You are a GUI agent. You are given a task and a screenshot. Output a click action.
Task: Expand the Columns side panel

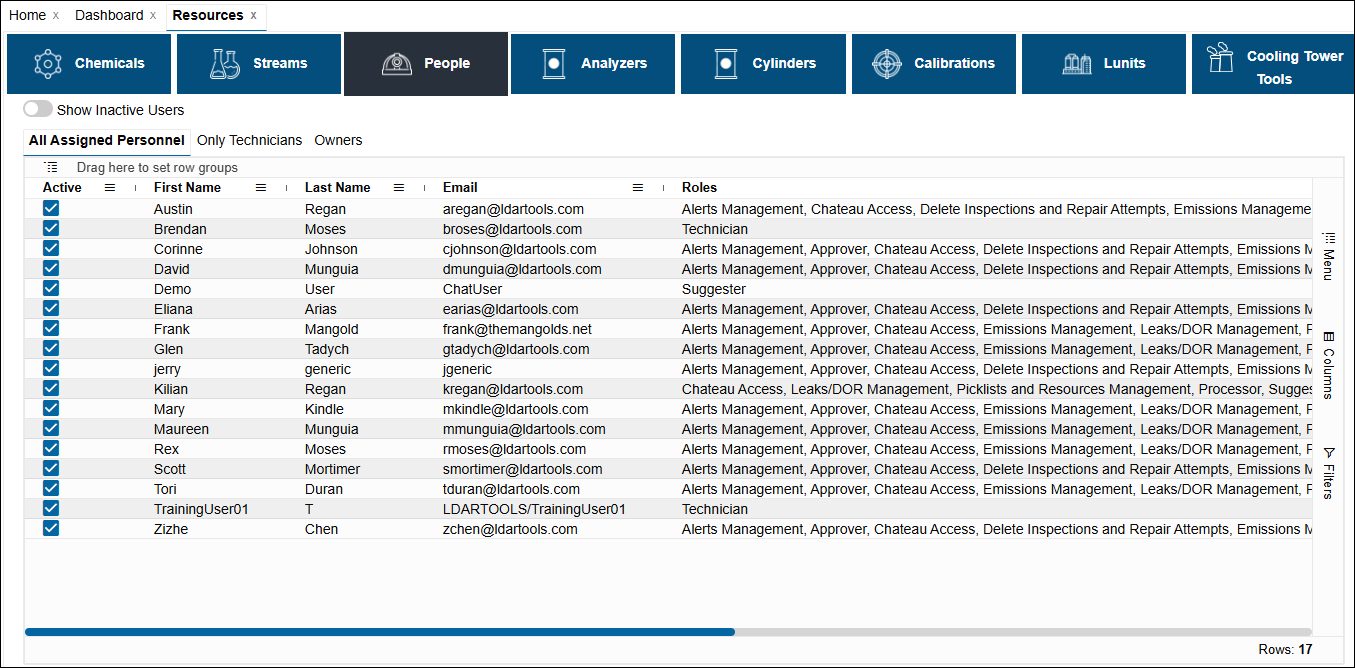[x=1328, y=365]
